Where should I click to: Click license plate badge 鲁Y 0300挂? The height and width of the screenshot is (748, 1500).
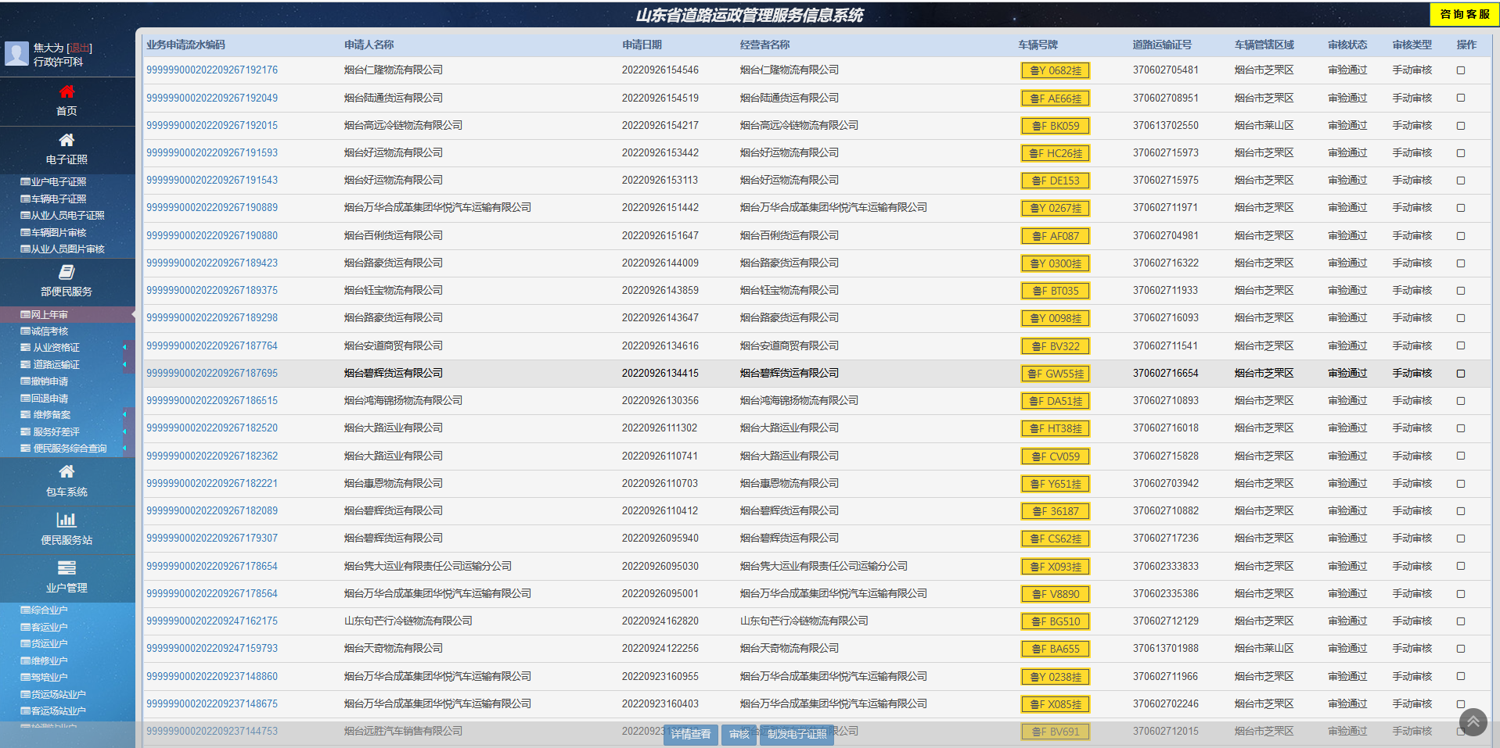click(x=1055, y=263)
